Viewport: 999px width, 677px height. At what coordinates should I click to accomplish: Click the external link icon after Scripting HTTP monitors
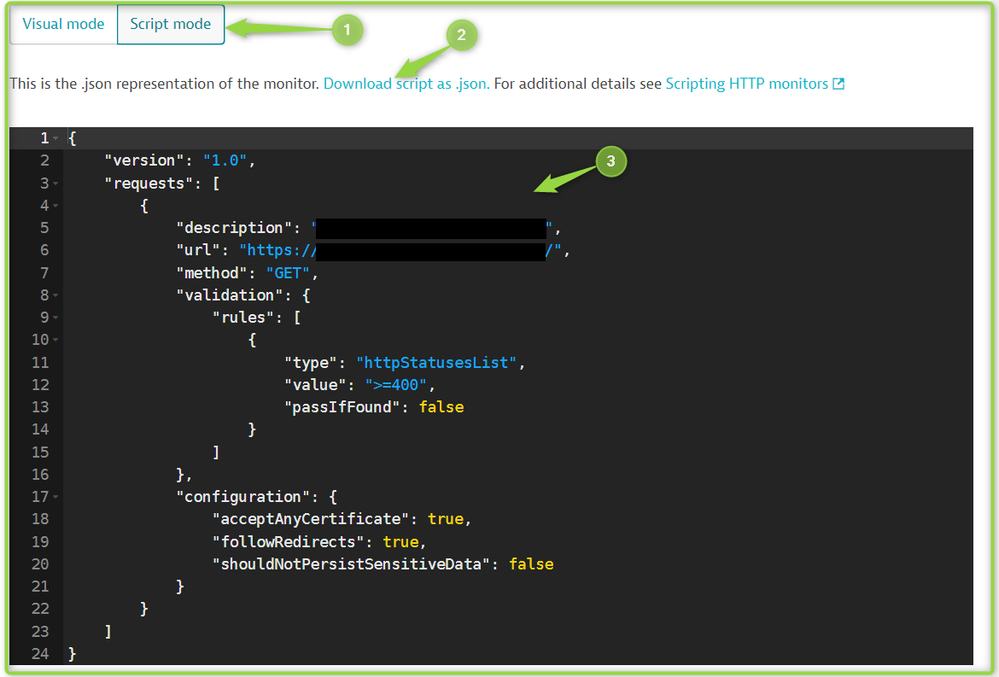click(x=839, y=84)
